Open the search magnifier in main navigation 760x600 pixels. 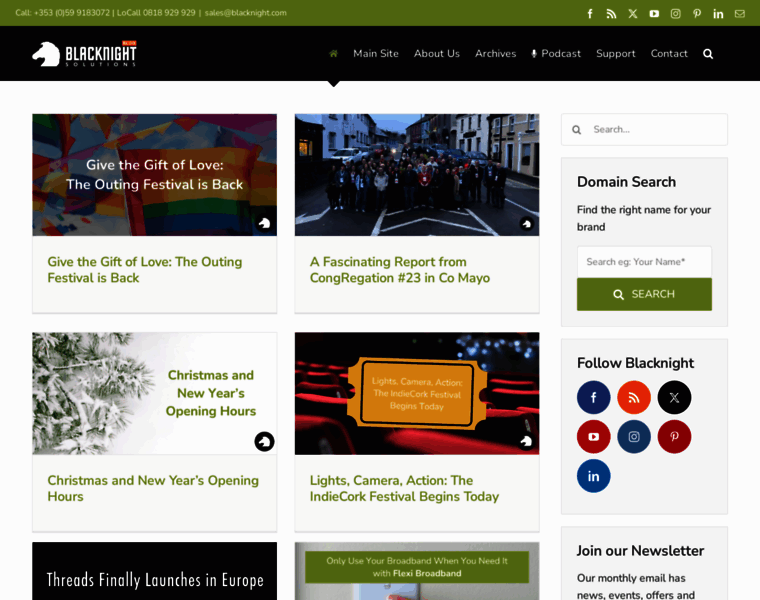708,54
